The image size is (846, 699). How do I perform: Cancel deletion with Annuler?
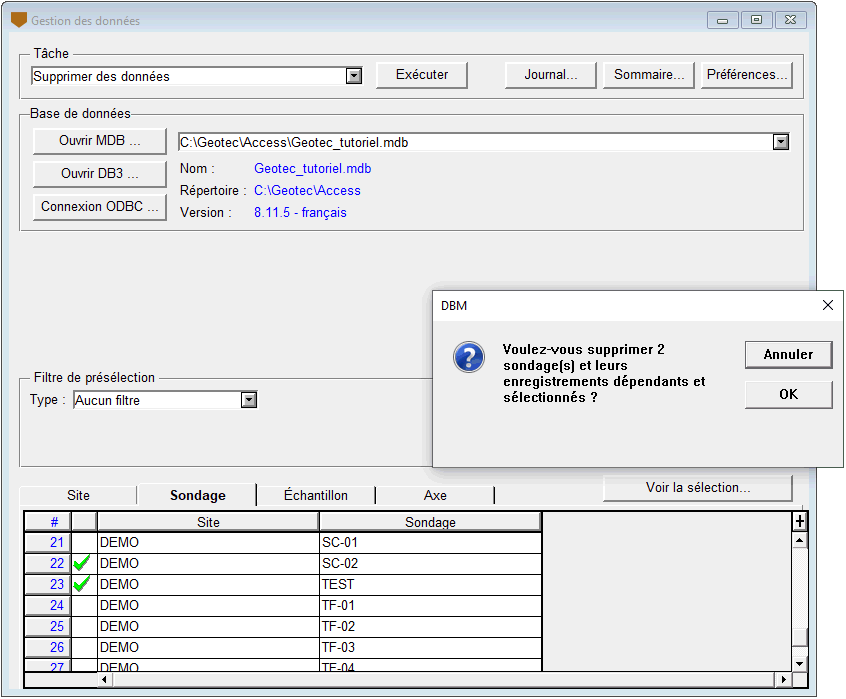[788, 355]
